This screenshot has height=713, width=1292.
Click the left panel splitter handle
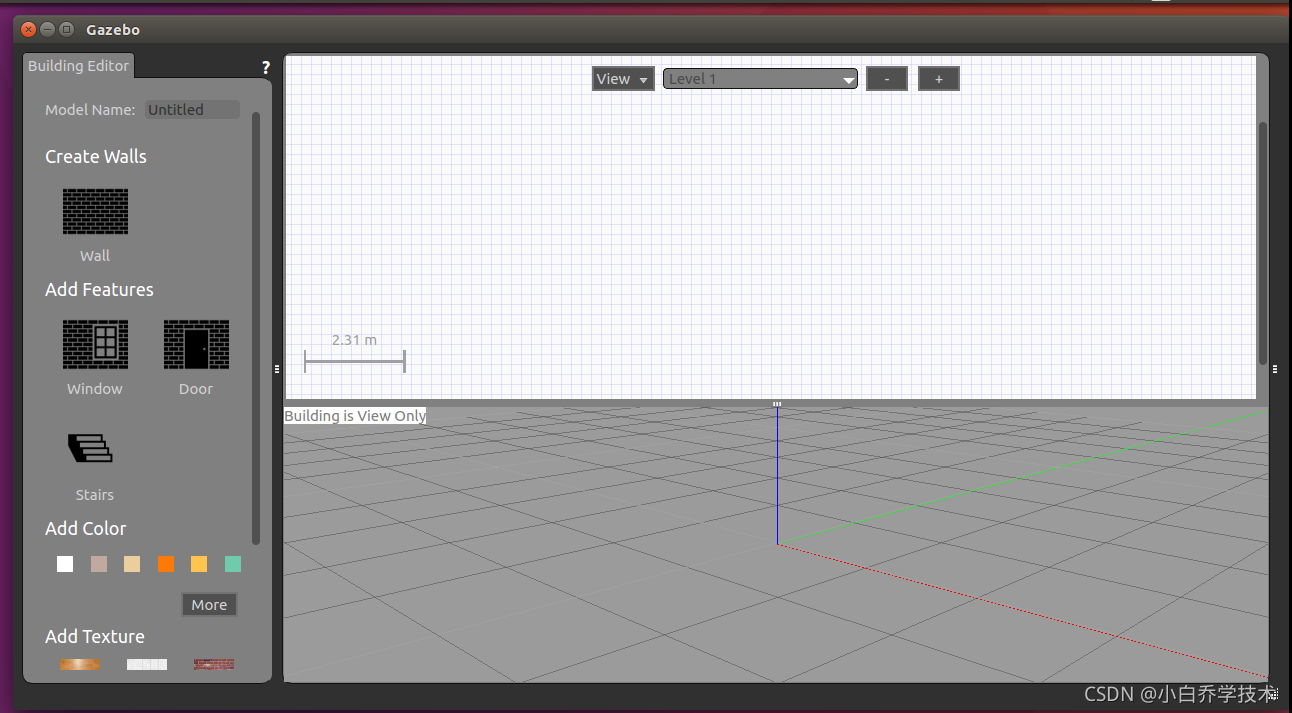277,369
